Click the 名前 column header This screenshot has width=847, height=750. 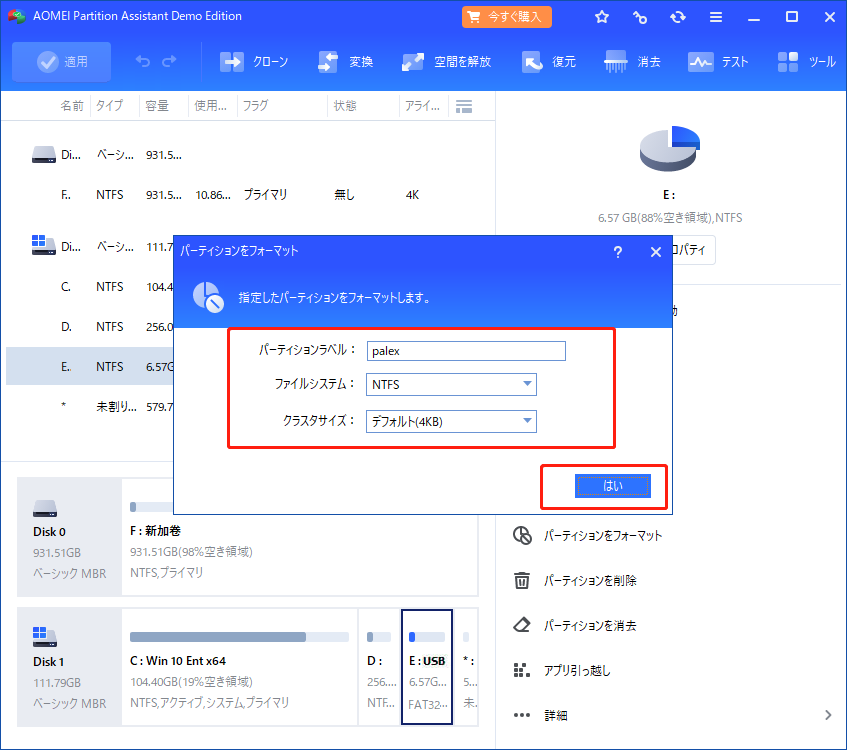coord(72,106)
